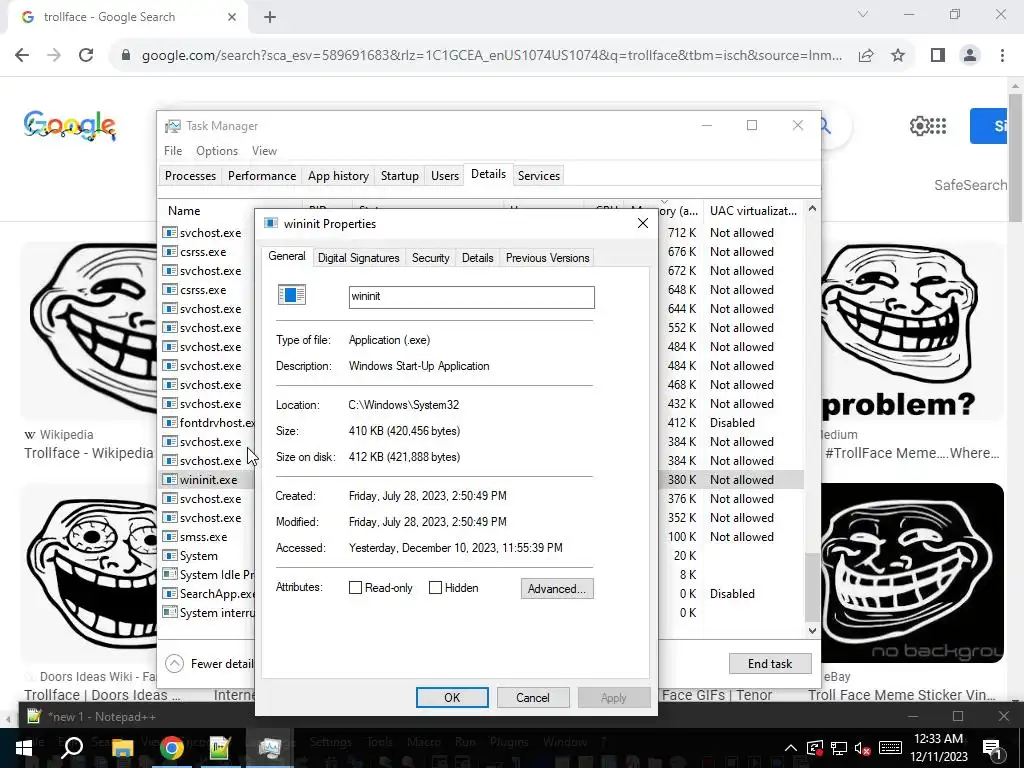Screen dimensions: 1024x768
Task: Click the network tray icon
Action: (x=839, y=748)
